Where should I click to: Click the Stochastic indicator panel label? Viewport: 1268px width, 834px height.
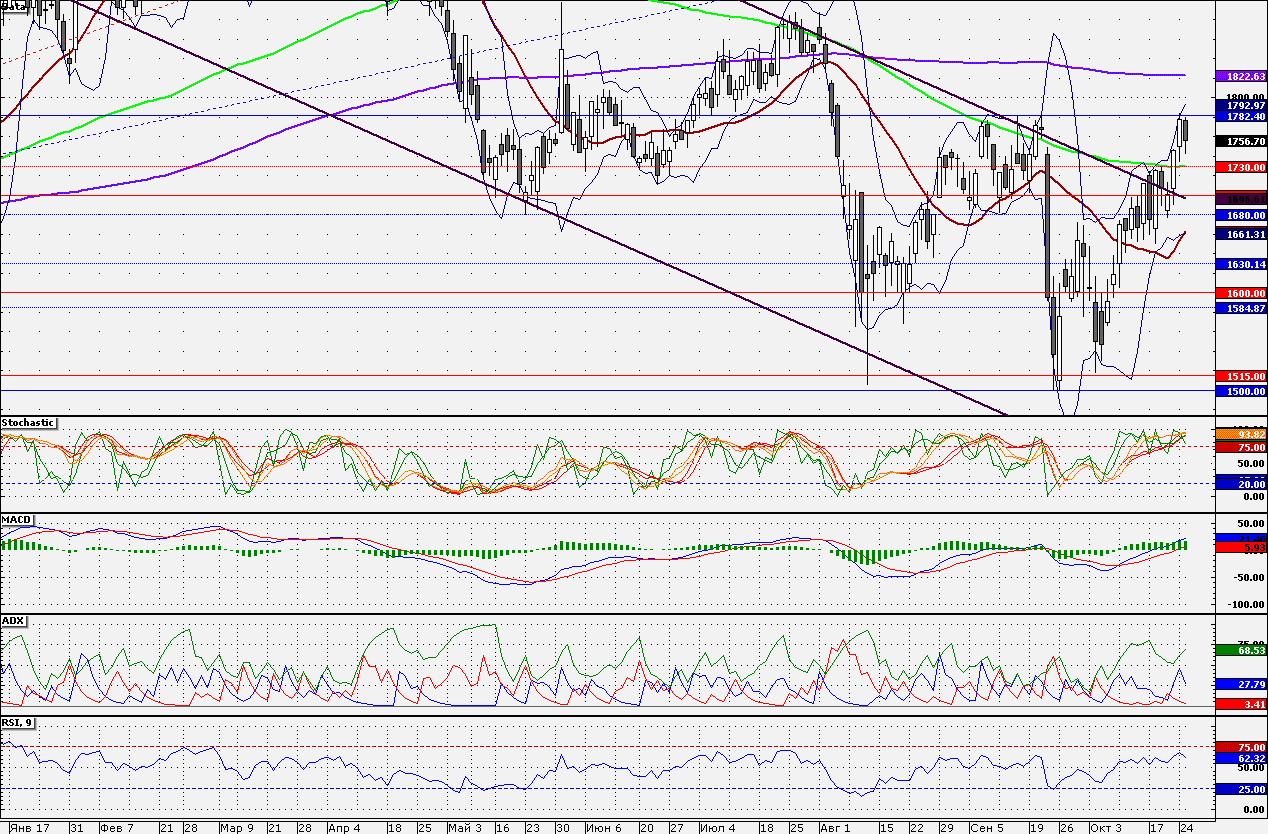tap(28, 423)
